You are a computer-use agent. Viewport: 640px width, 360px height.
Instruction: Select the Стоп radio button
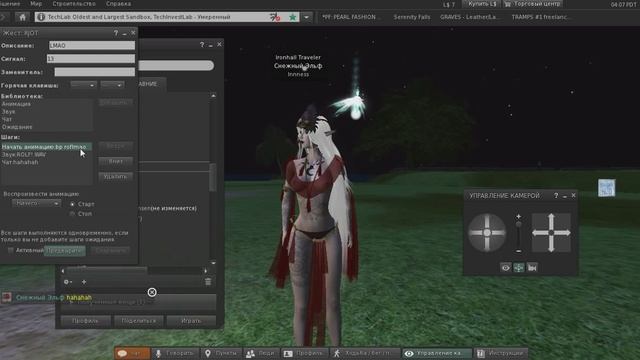coord(72,213)
